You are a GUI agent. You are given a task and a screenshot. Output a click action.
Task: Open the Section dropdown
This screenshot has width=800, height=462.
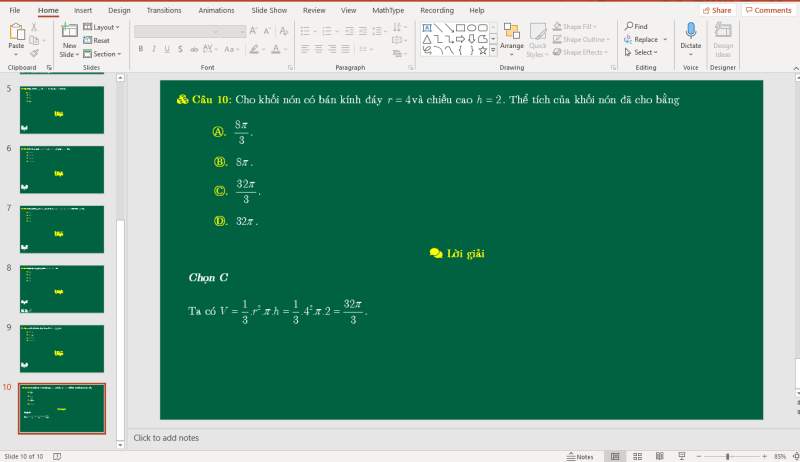click(x=102, y=54)
